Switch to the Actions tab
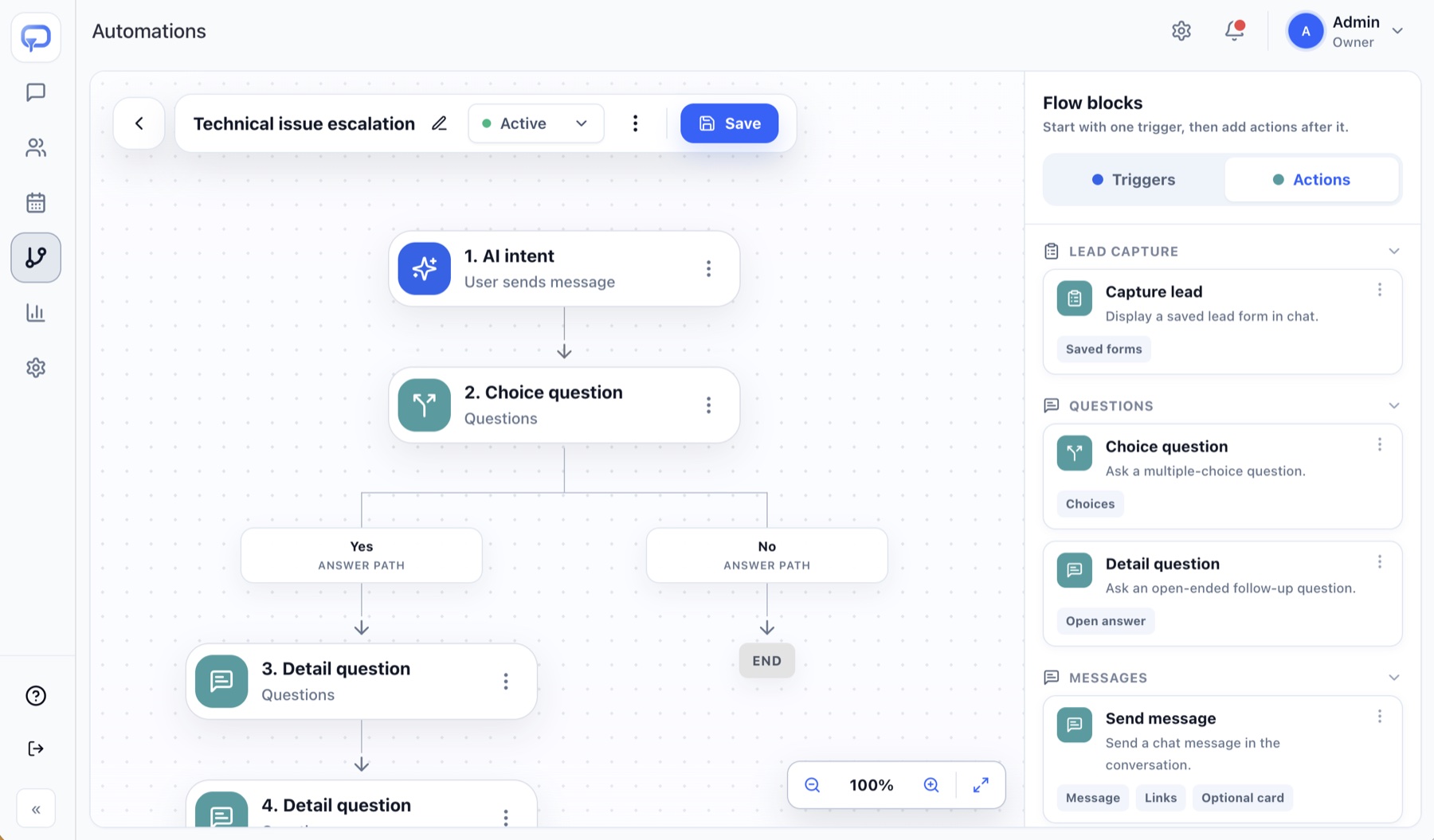The image size is (1434, 840). pyautogui.click(x=1311, y=180)
